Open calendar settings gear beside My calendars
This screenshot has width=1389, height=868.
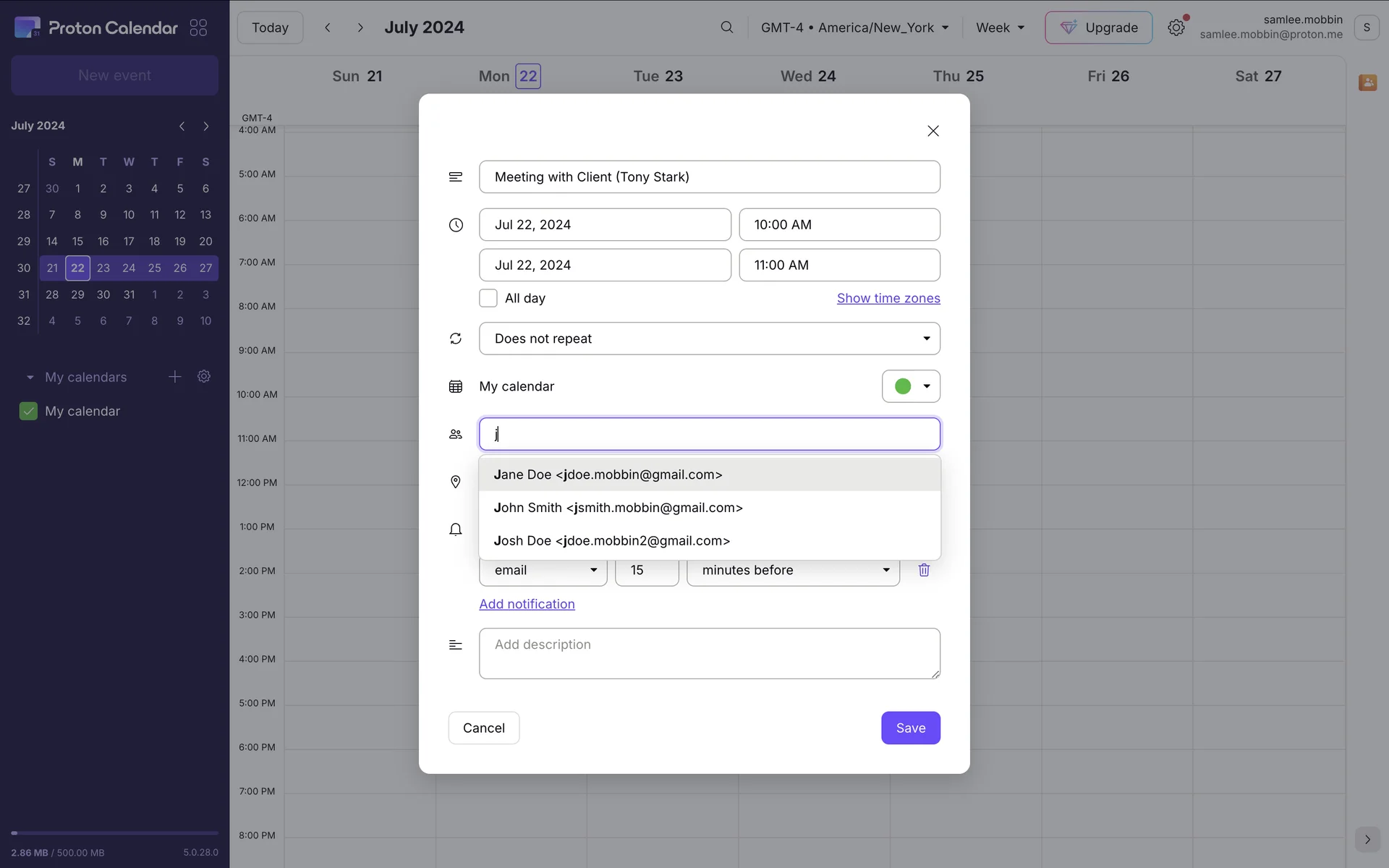click(x=204, y=377)
